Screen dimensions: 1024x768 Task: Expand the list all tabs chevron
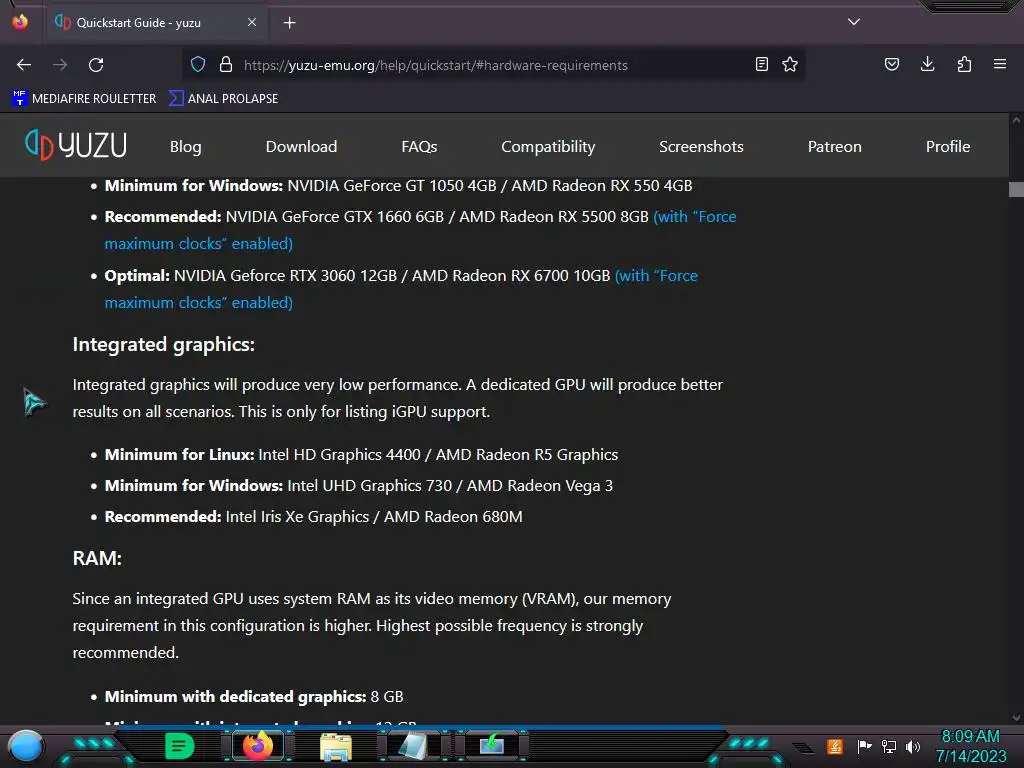tap(854, 22)
